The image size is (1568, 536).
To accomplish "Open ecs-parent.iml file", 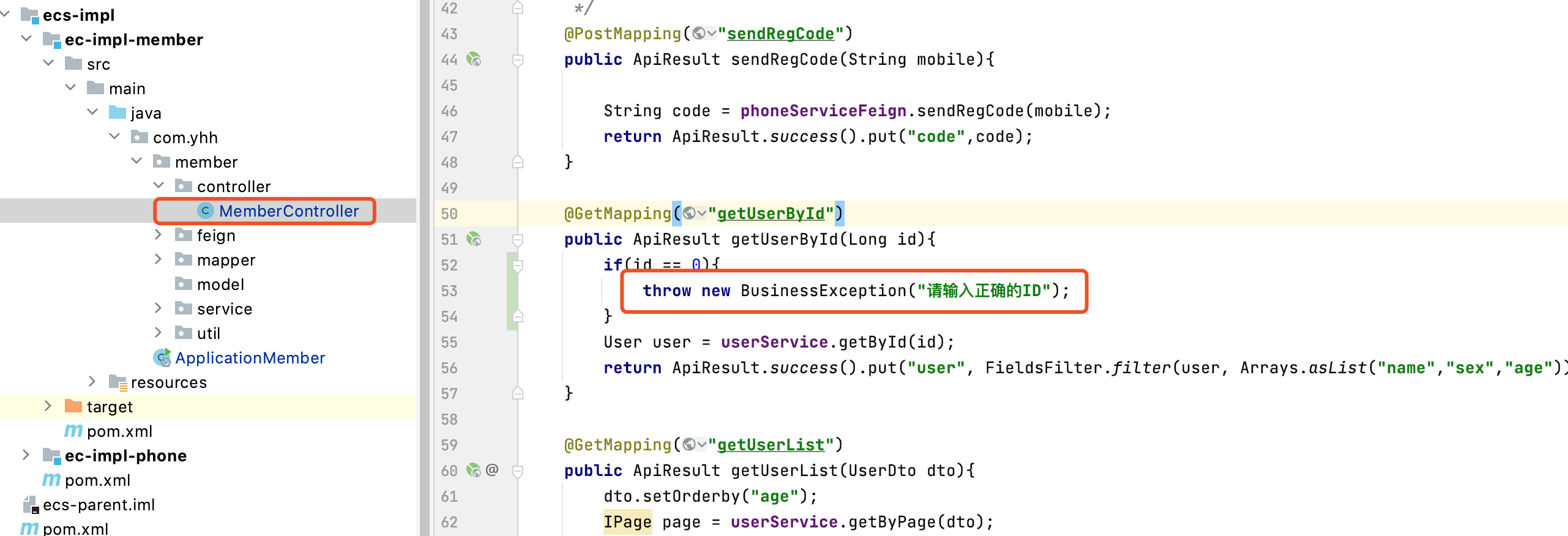I will [99, 505].
